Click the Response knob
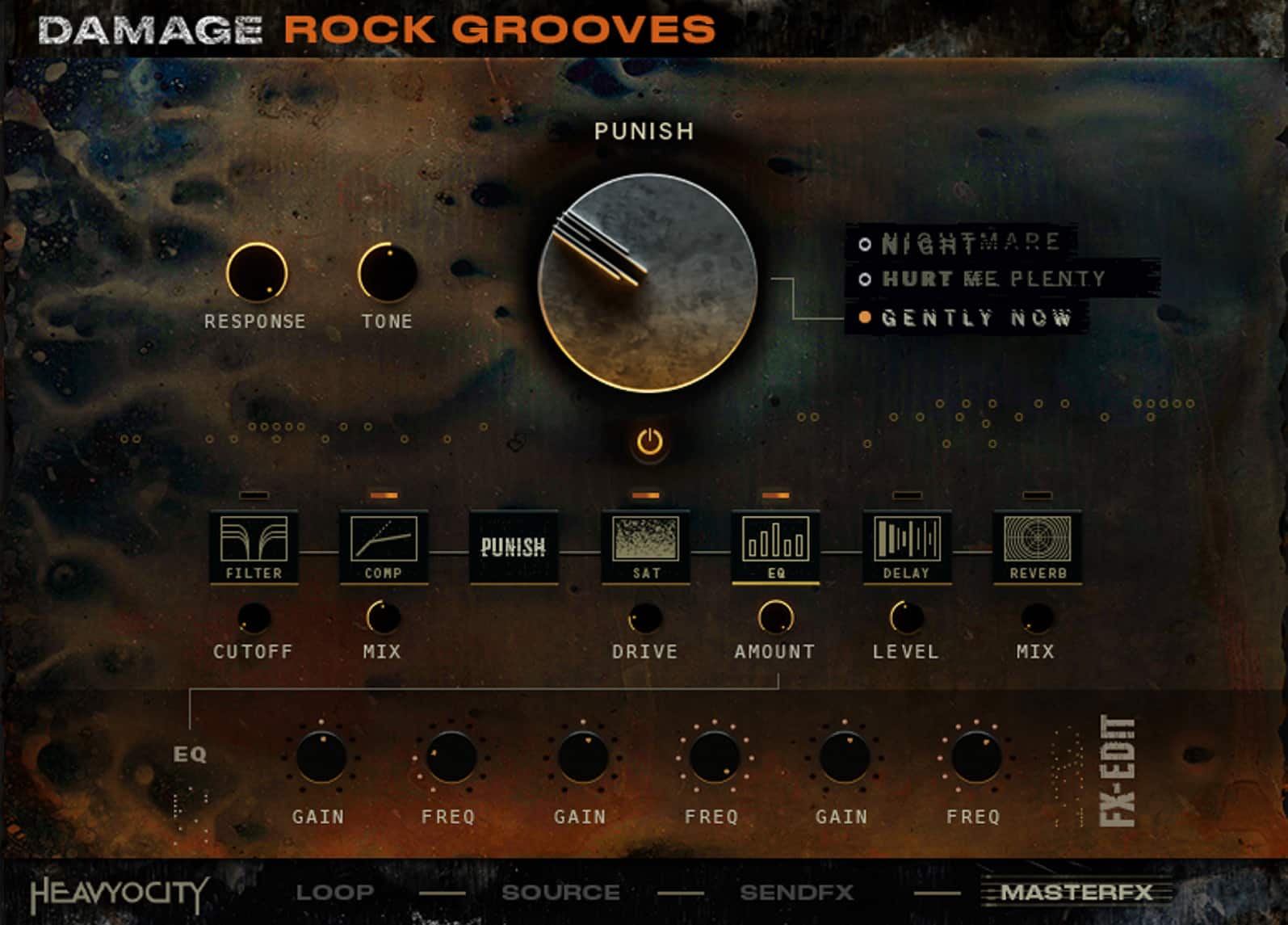 coord(256,273)
